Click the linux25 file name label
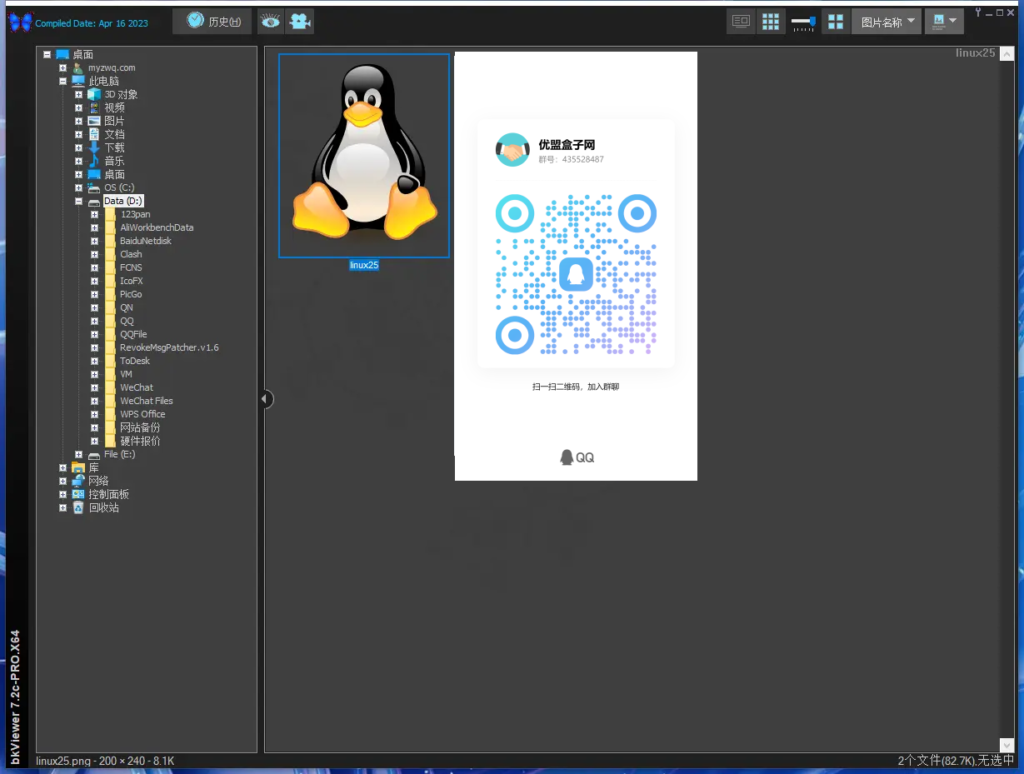Screen dimensions: 1024x774 [364, 265]
